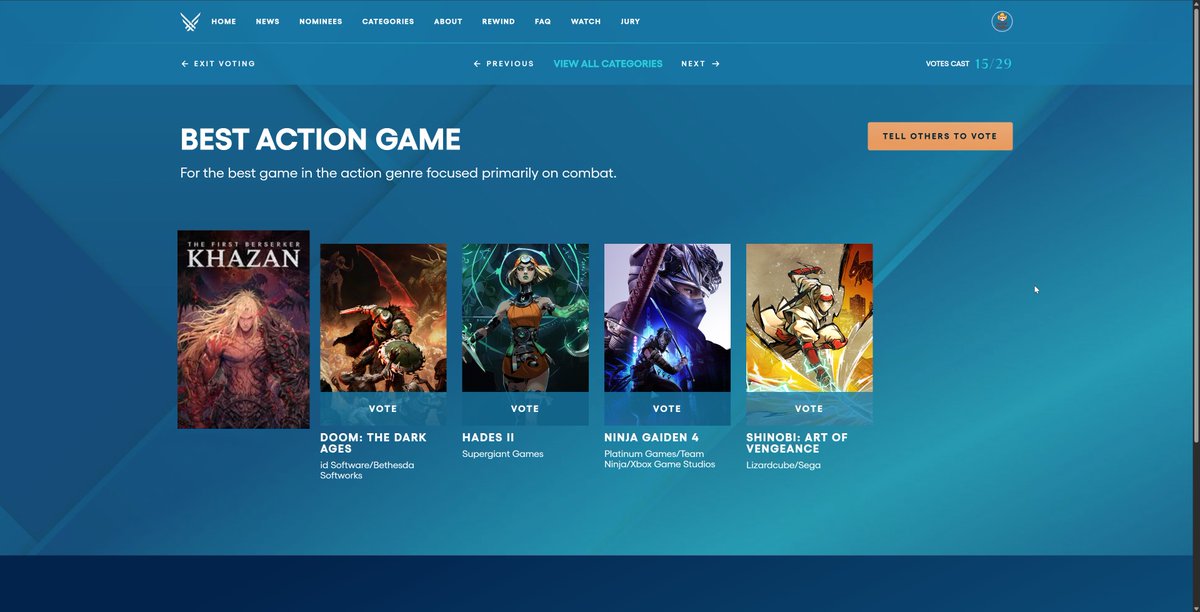Open the About menu item

[x=448, y=21]
